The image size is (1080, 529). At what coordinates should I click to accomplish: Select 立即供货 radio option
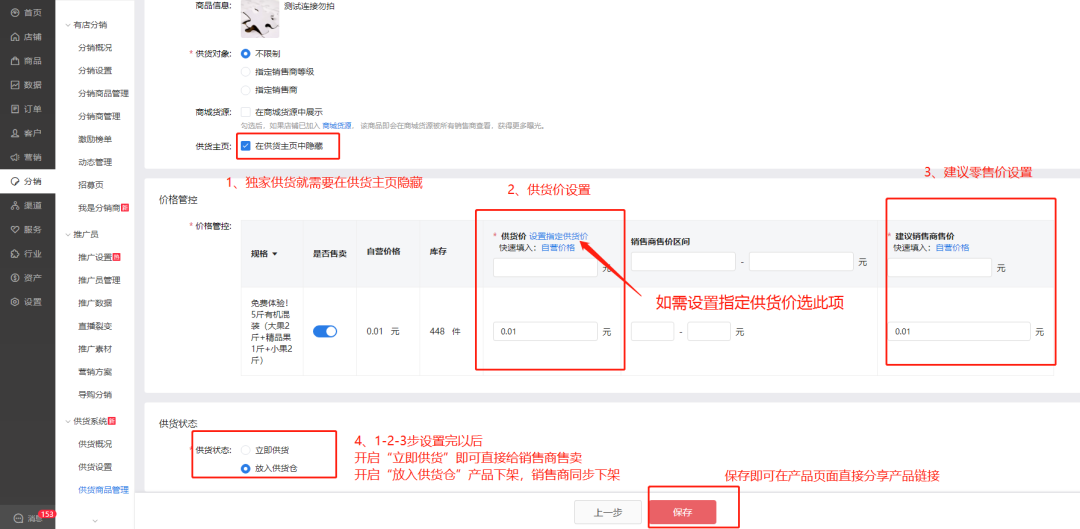[246, 450]
